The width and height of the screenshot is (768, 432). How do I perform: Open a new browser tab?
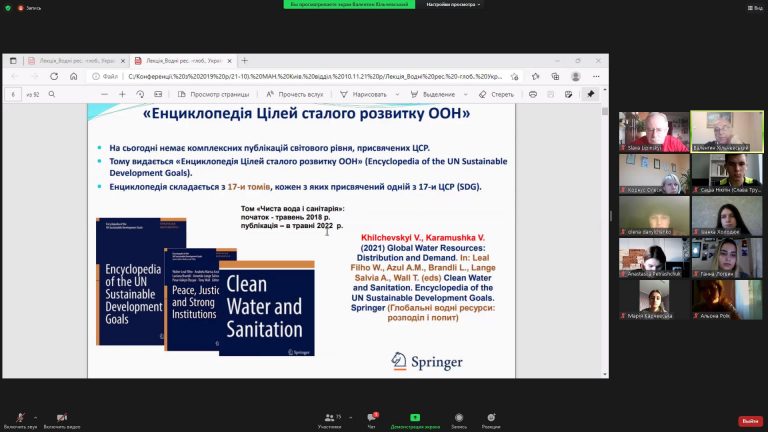pyautogui.click(x=244, y=61)
